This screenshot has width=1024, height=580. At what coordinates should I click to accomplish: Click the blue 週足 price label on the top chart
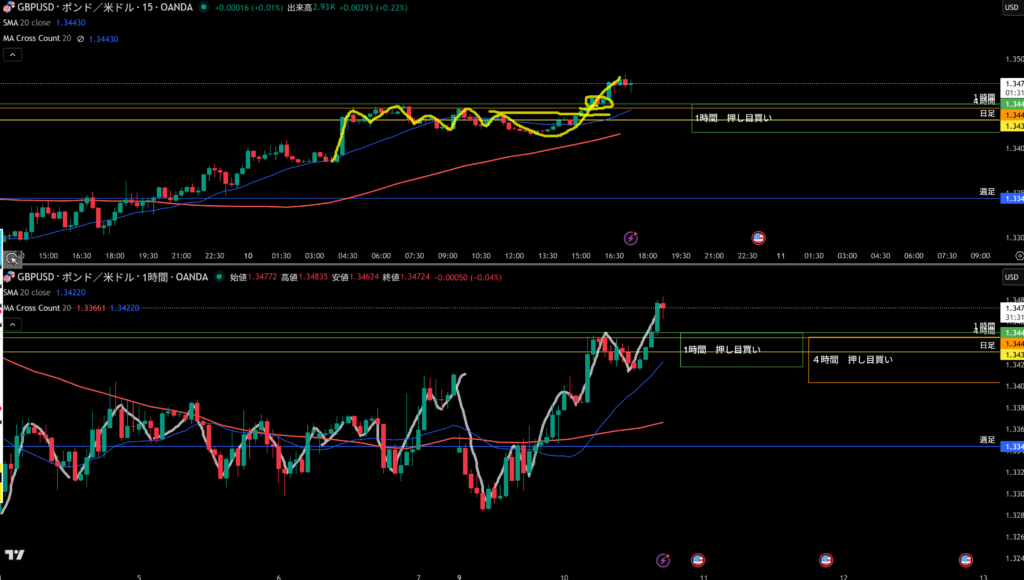[1011, 198]
